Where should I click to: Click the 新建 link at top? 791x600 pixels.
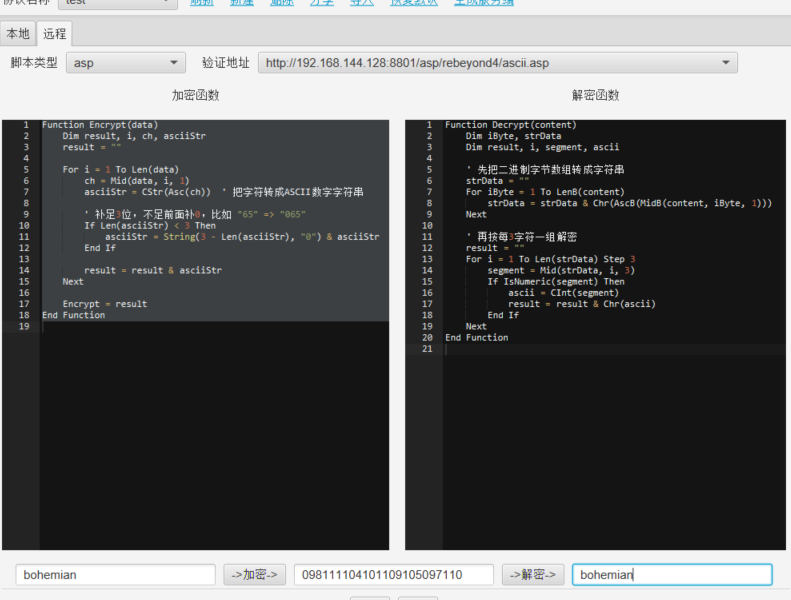click(242, 3)
